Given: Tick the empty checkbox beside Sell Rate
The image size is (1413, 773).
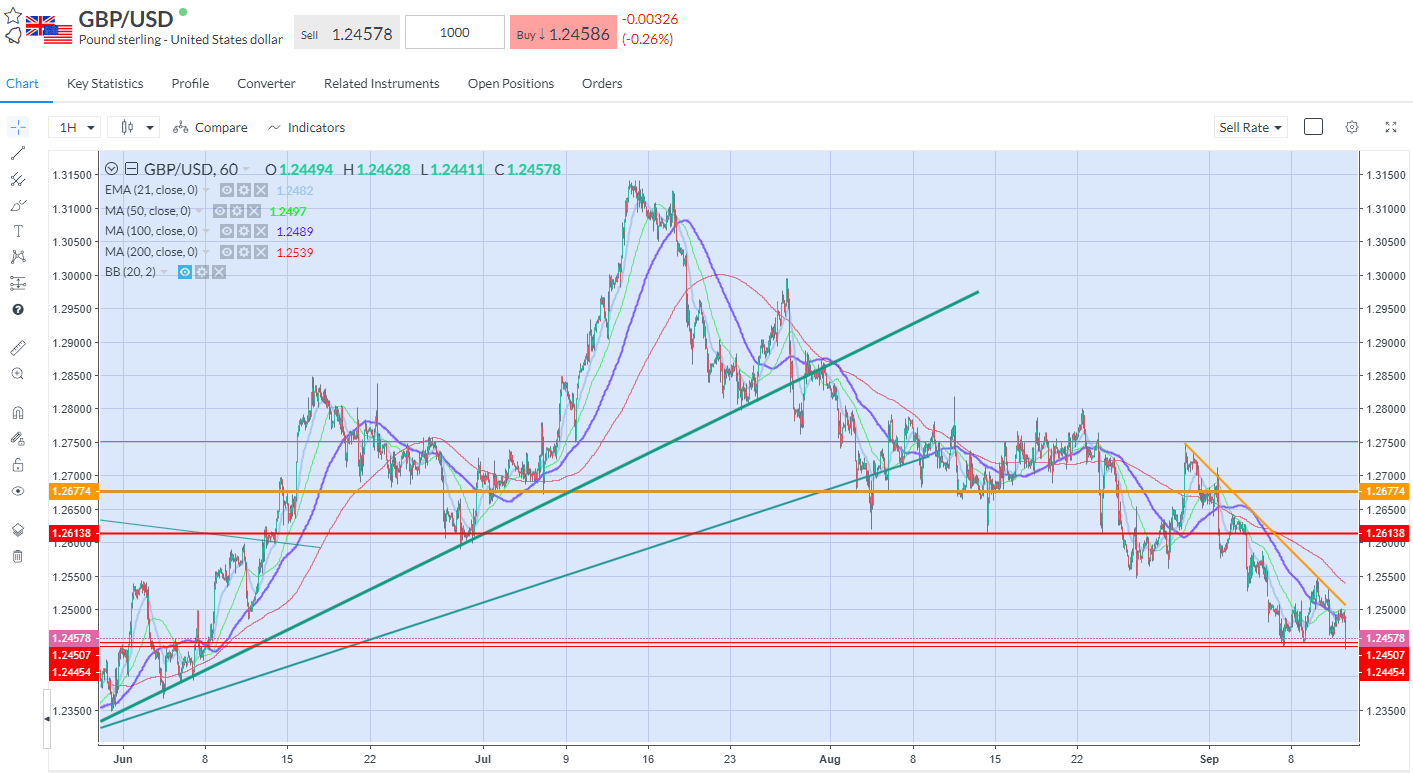Looking at the screenshot, I should [x=1314, y=127].
